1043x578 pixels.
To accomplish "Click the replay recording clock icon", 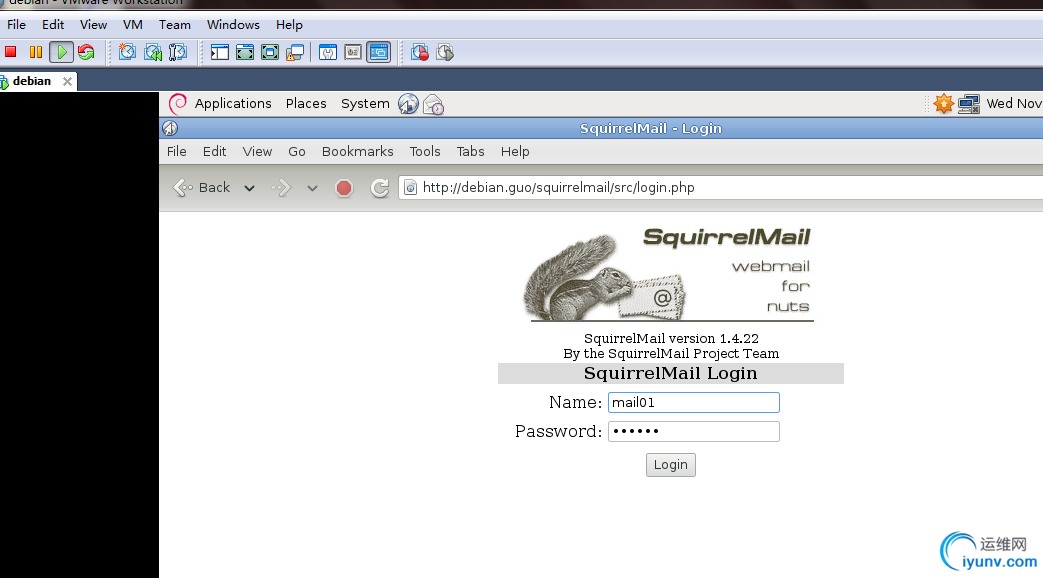I will tap(445, 52).
